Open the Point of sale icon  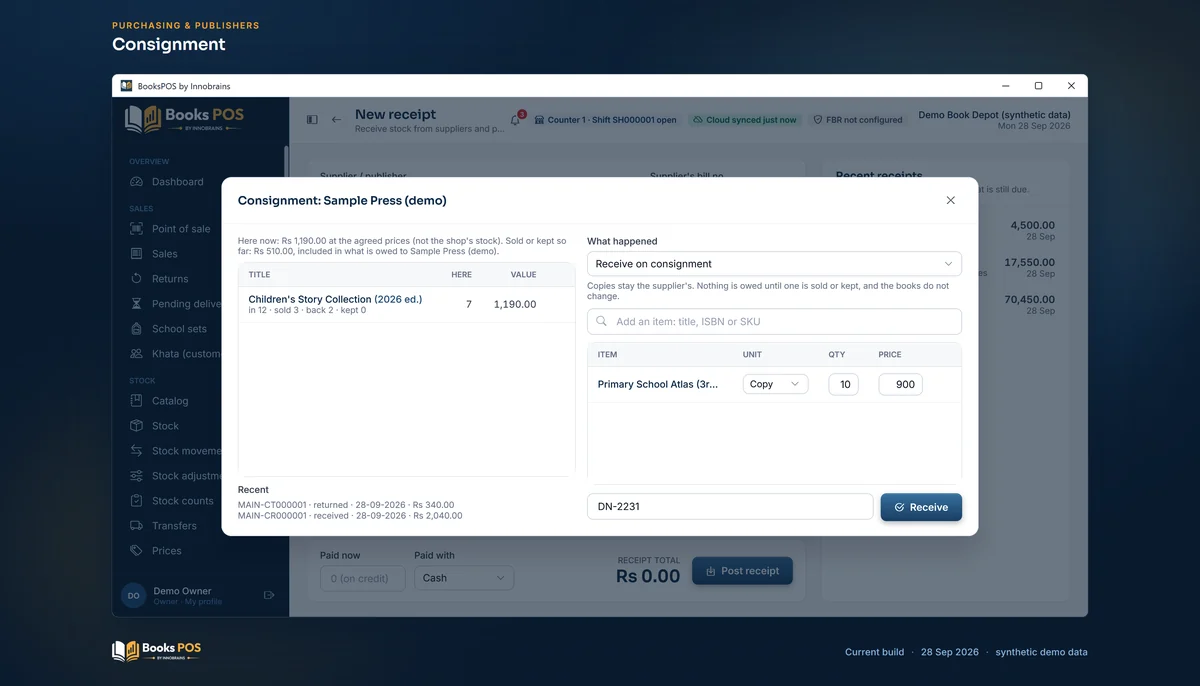136,229
